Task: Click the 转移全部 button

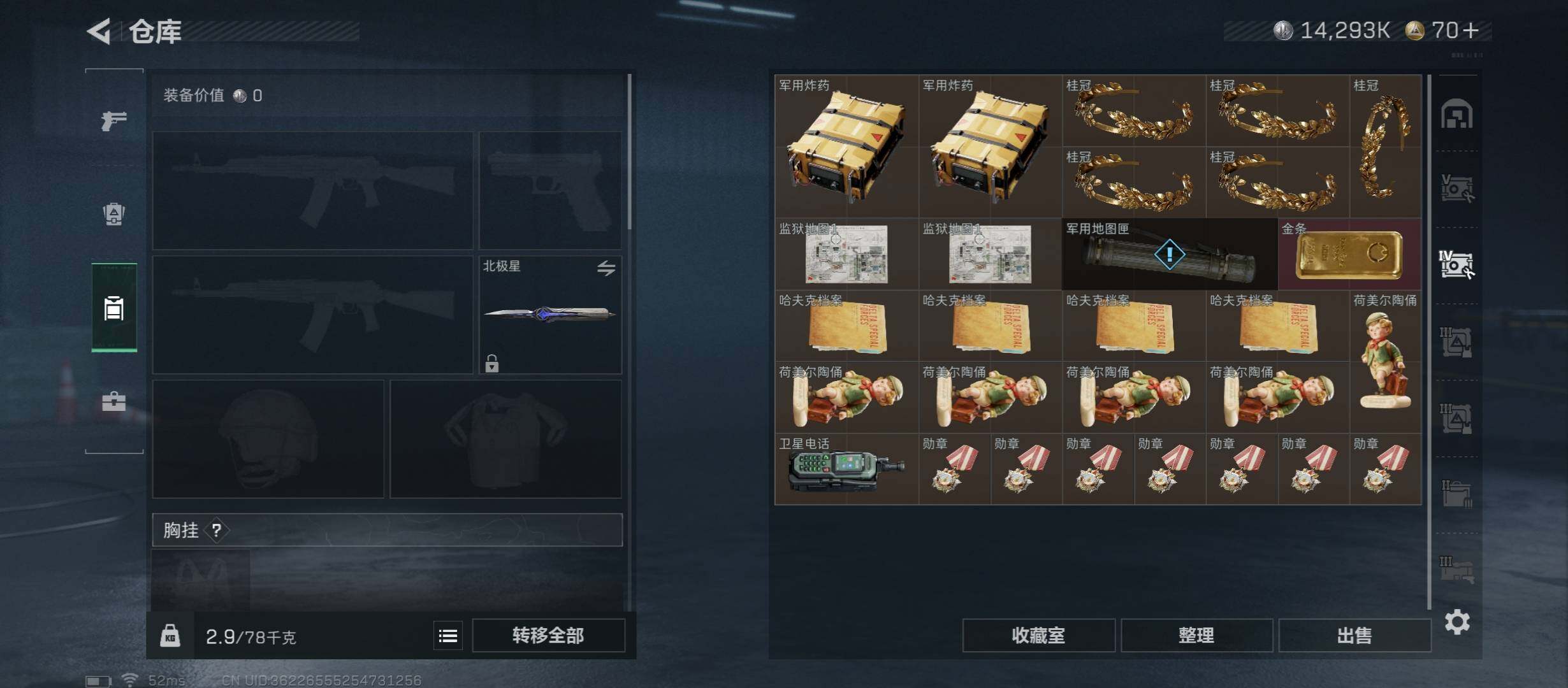Action: click(548, 635)
